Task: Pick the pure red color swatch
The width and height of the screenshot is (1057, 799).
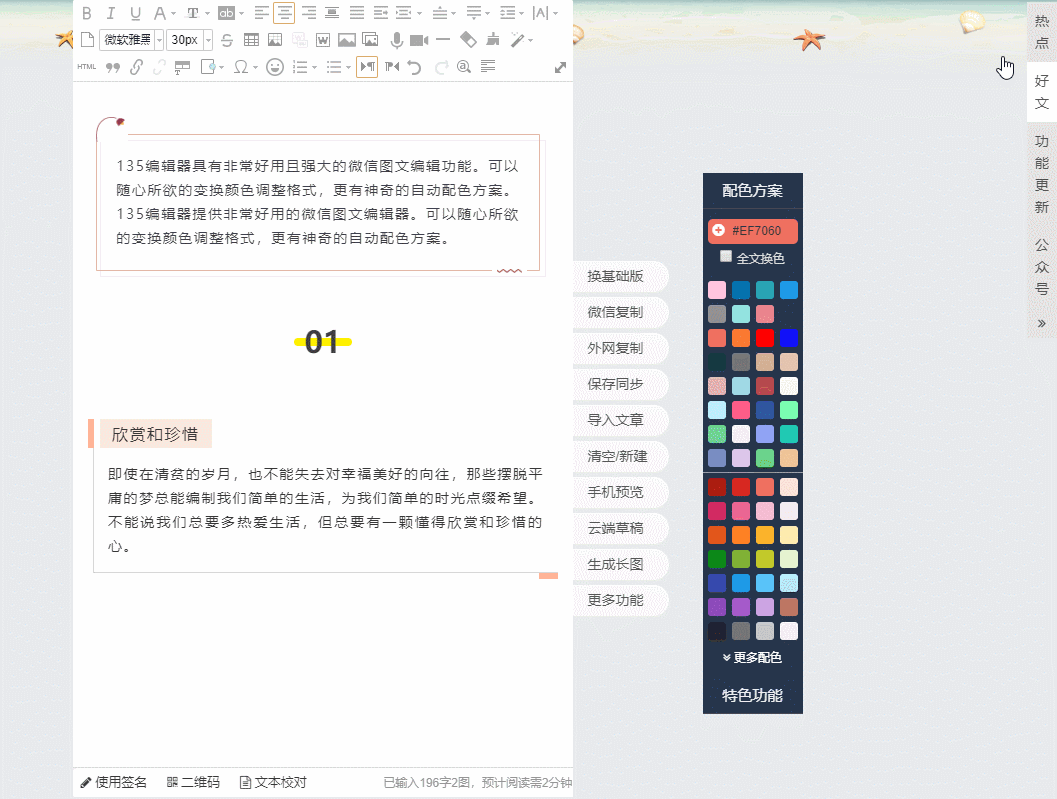Action: click(764, 338)
